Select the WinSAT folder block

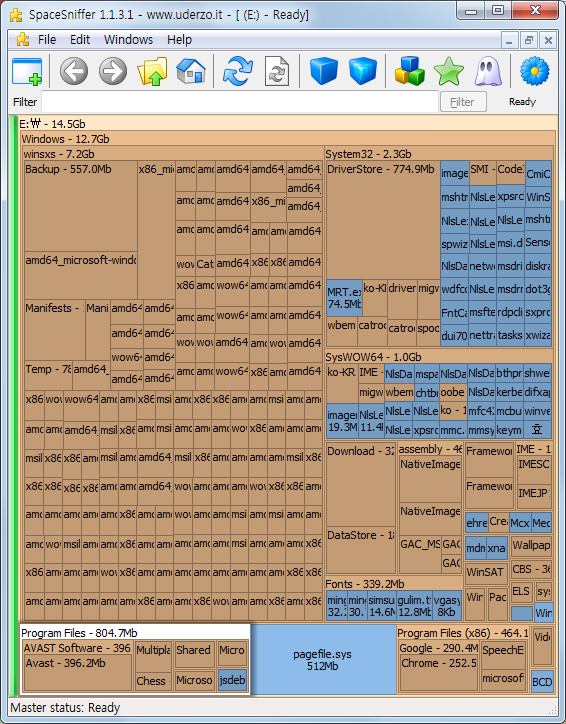click(x=486, y=573)
